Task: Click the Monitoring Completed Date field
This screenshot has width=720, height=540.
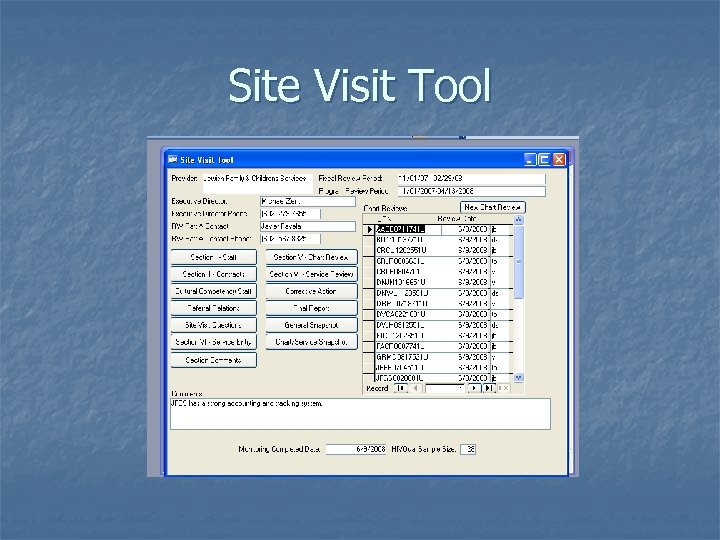Action: click(x=356, y=449)
